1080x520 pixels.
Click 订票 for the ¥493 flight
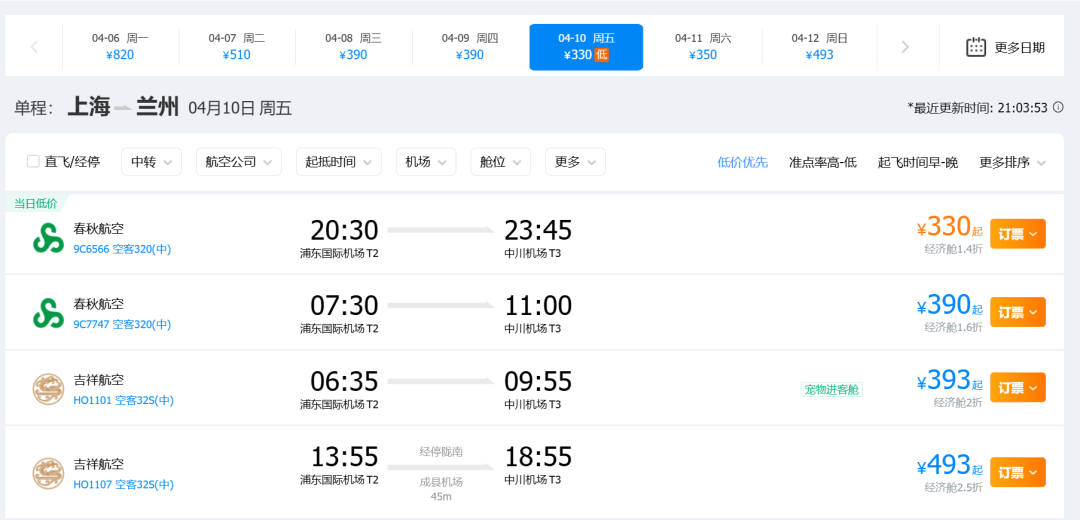click(1017, 472)
